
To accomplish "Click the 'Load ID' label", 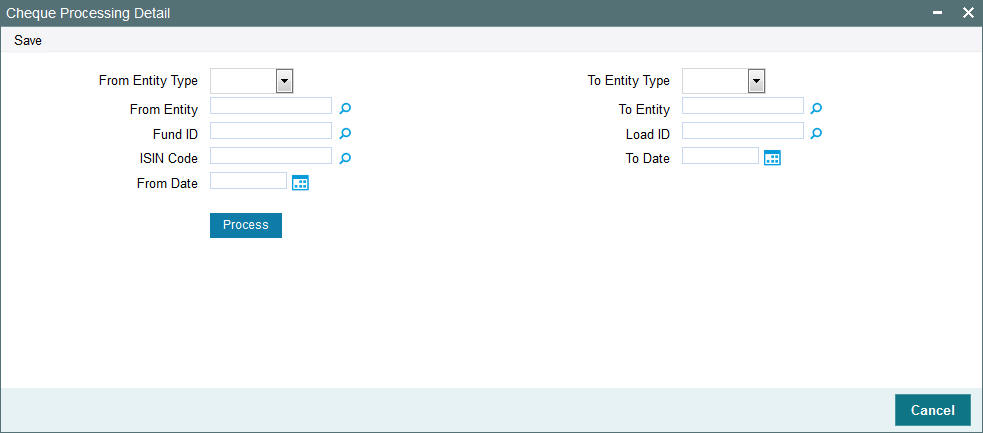I will (648, 134).
